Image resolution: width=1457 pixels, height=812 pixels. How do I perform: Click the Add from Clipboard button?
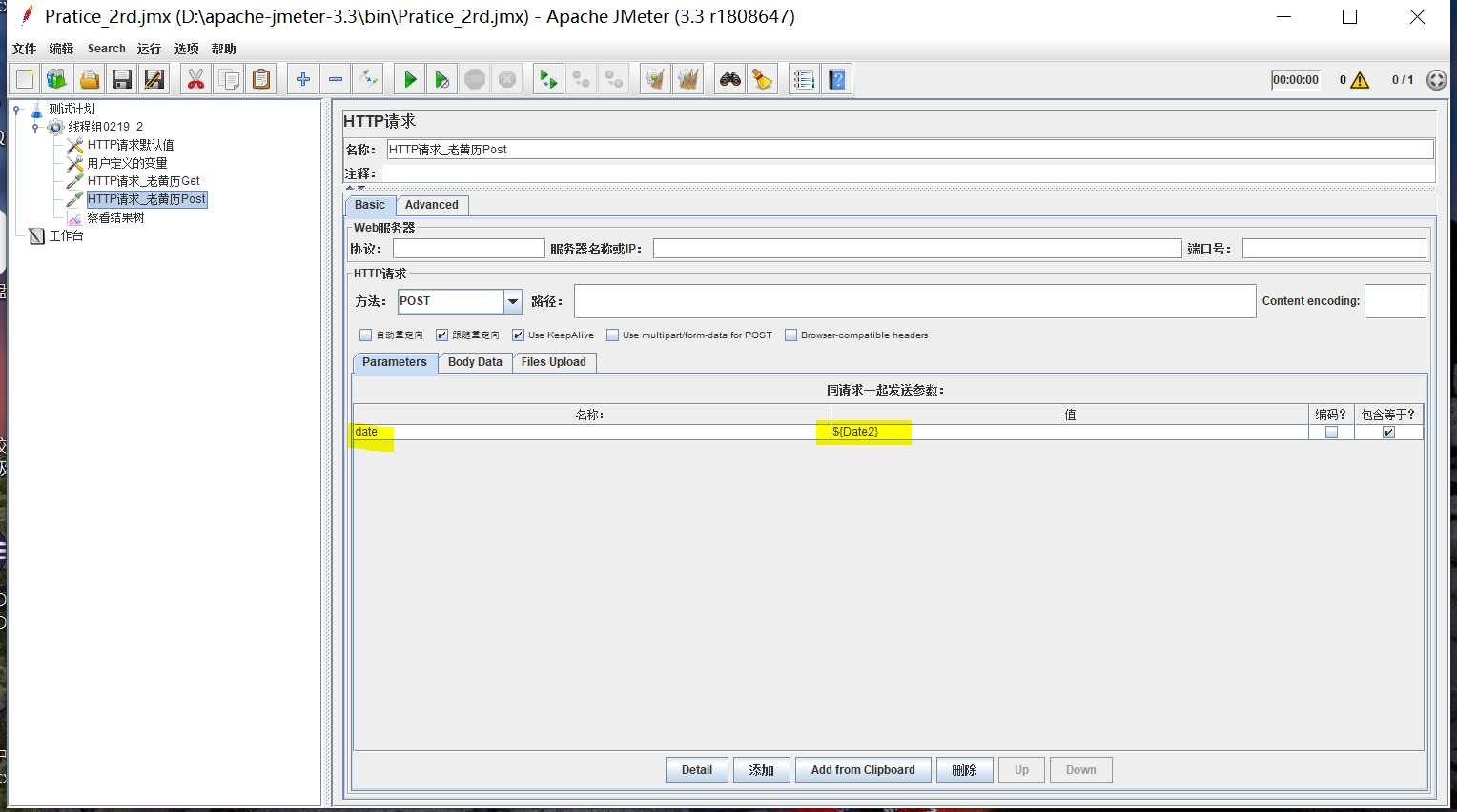coord(863,770)
